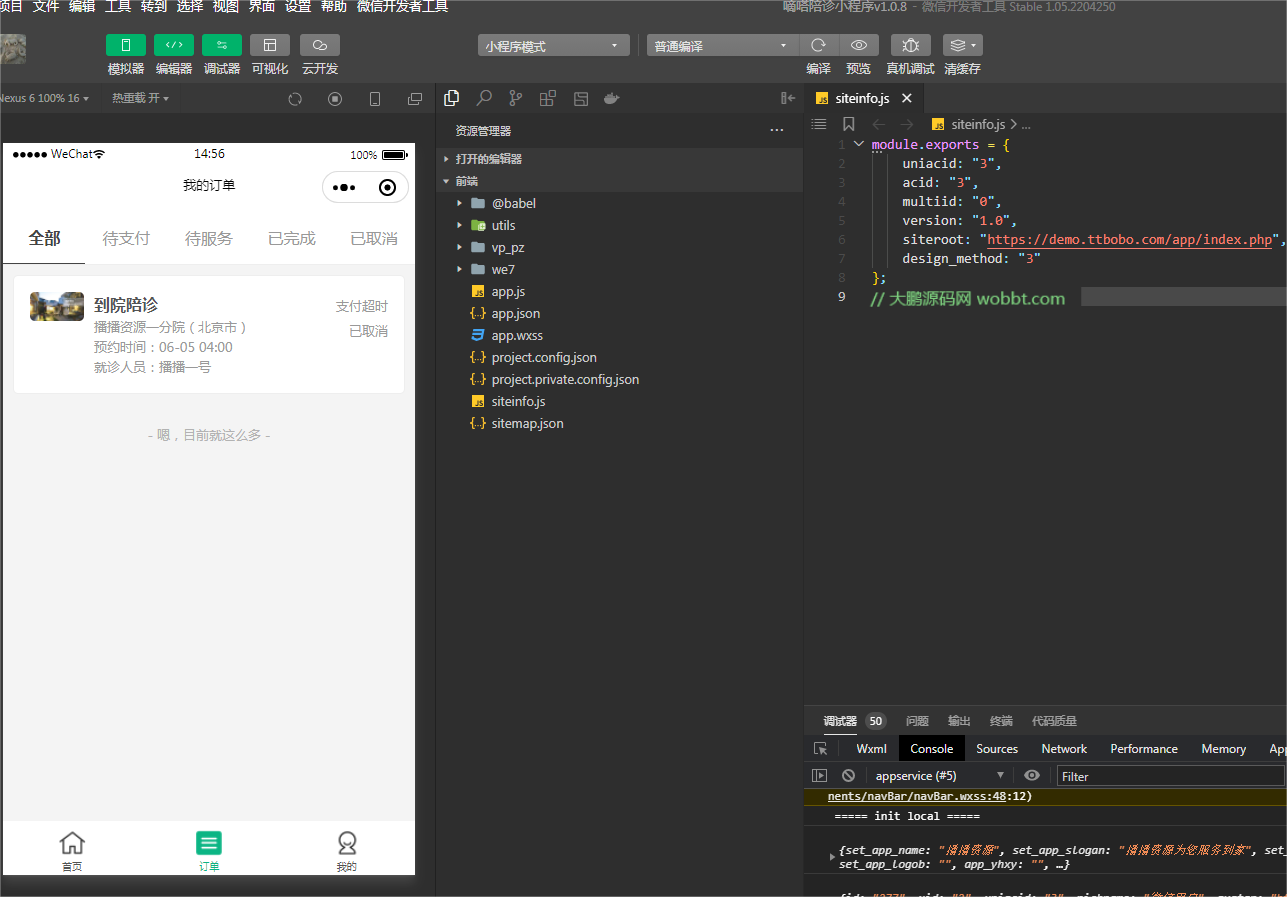Click the clear console icon
Screen dimensions: 1287x897
[848, 775]
